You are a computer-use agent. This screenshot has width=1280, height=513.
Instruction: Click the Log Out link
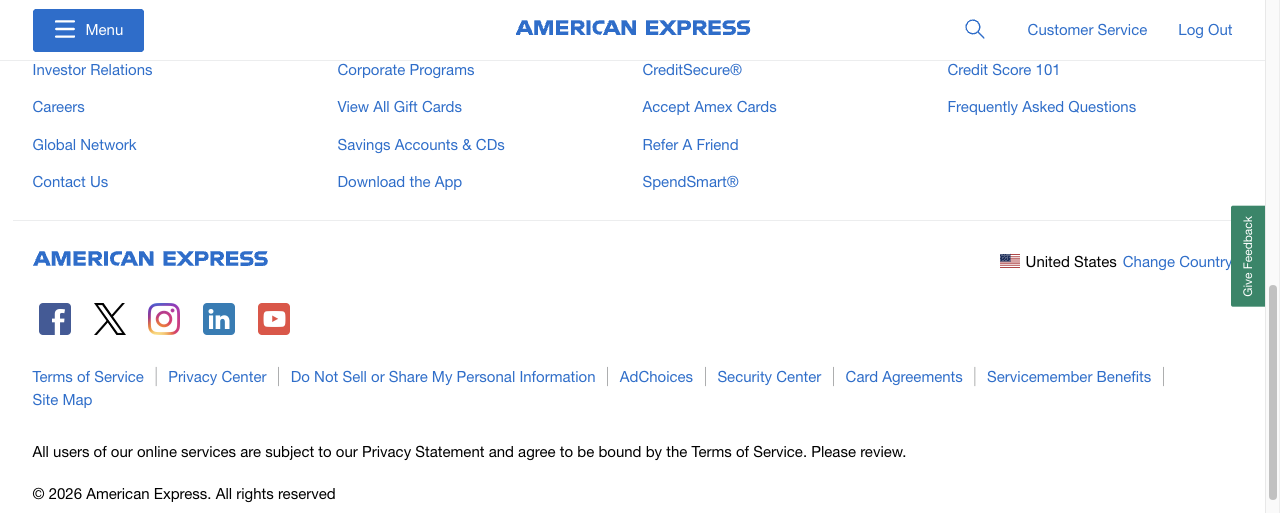click(x=1205, y=30)
